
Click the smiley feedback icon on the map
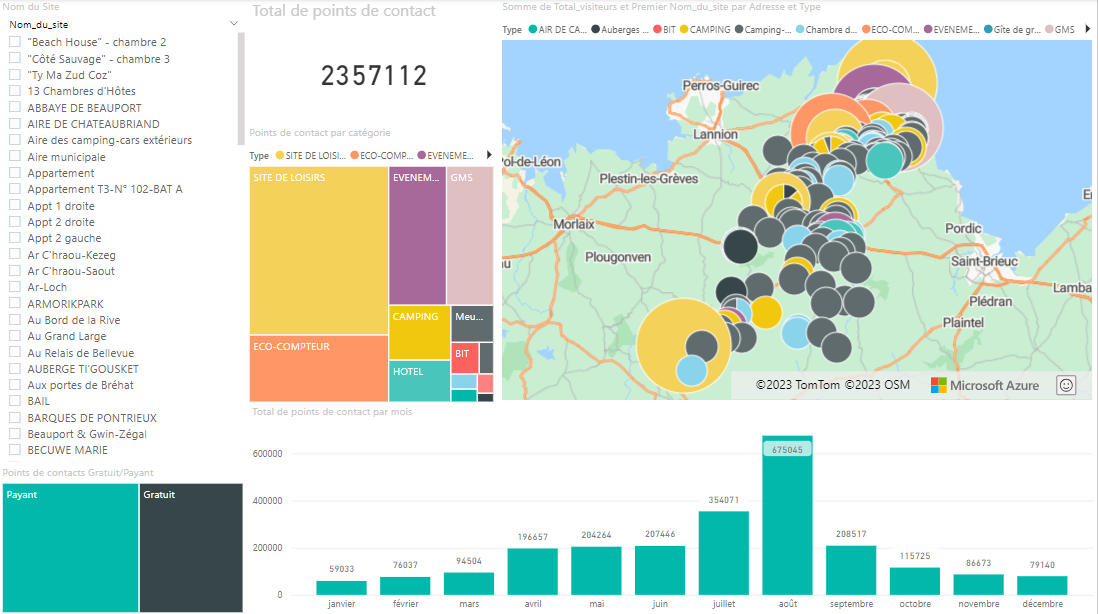[x=1066, y=385]
